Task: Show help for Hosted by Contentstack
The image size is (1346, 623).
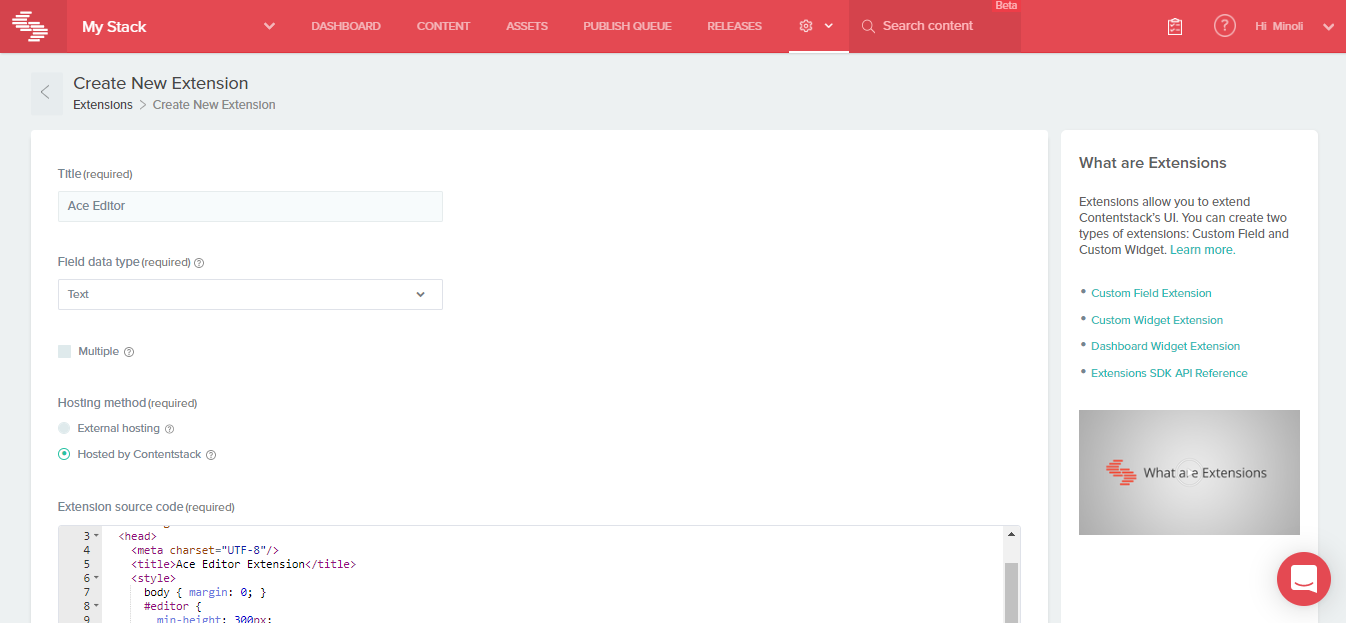Action: [x=211, y=455]
